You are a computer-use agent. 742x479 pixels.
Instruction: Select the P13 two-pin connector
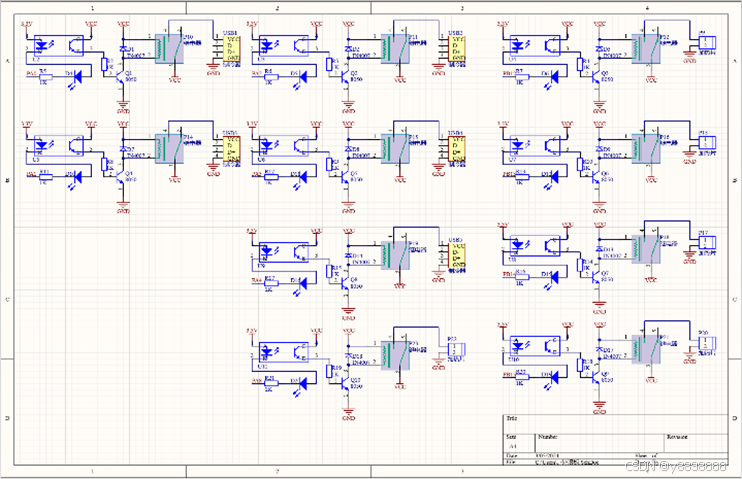[707, 142]
